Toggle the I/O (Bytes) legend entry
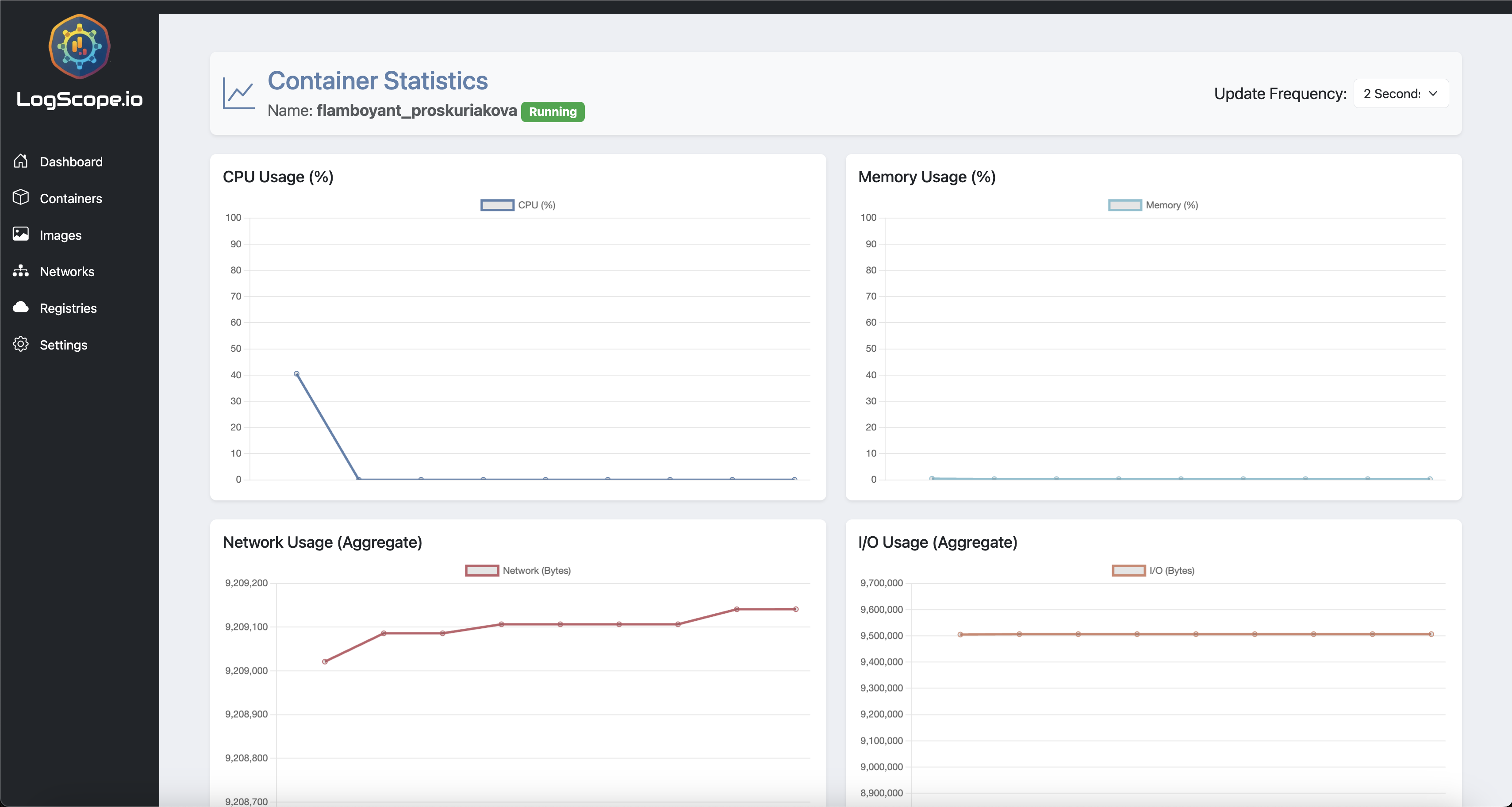Screen dimensions: 1512x807 (x=1153, y=570)
